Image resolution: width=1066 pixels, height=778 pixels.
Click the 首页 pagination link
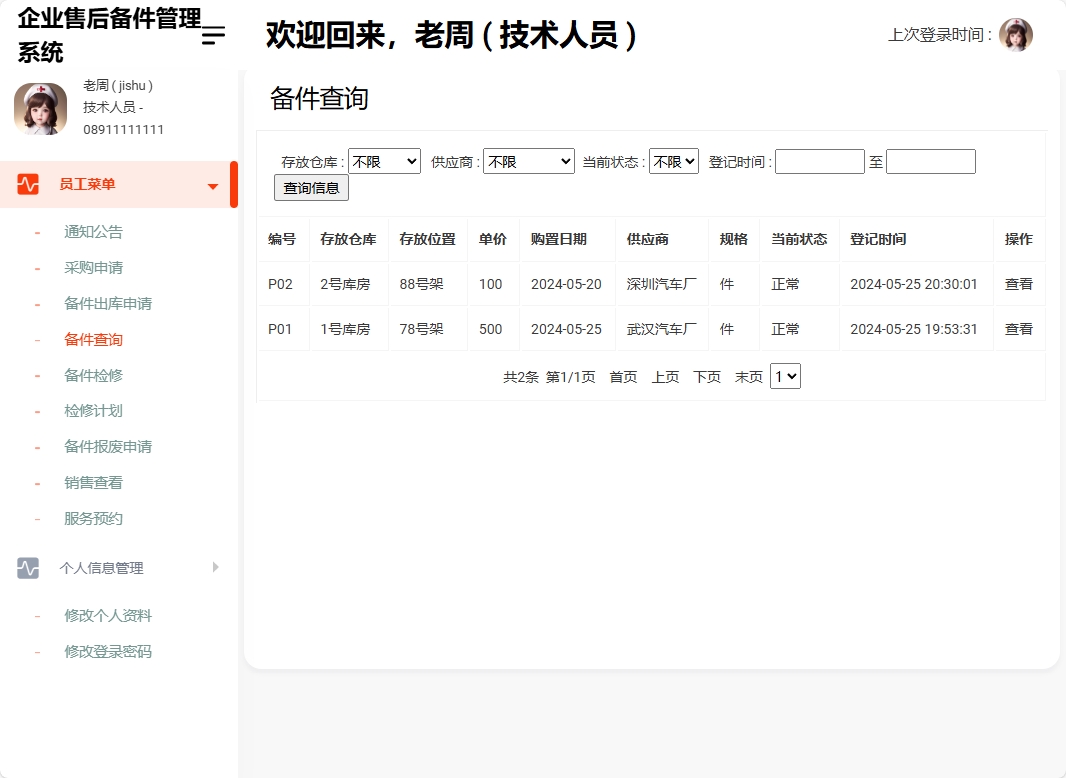(x=621, y=376)
